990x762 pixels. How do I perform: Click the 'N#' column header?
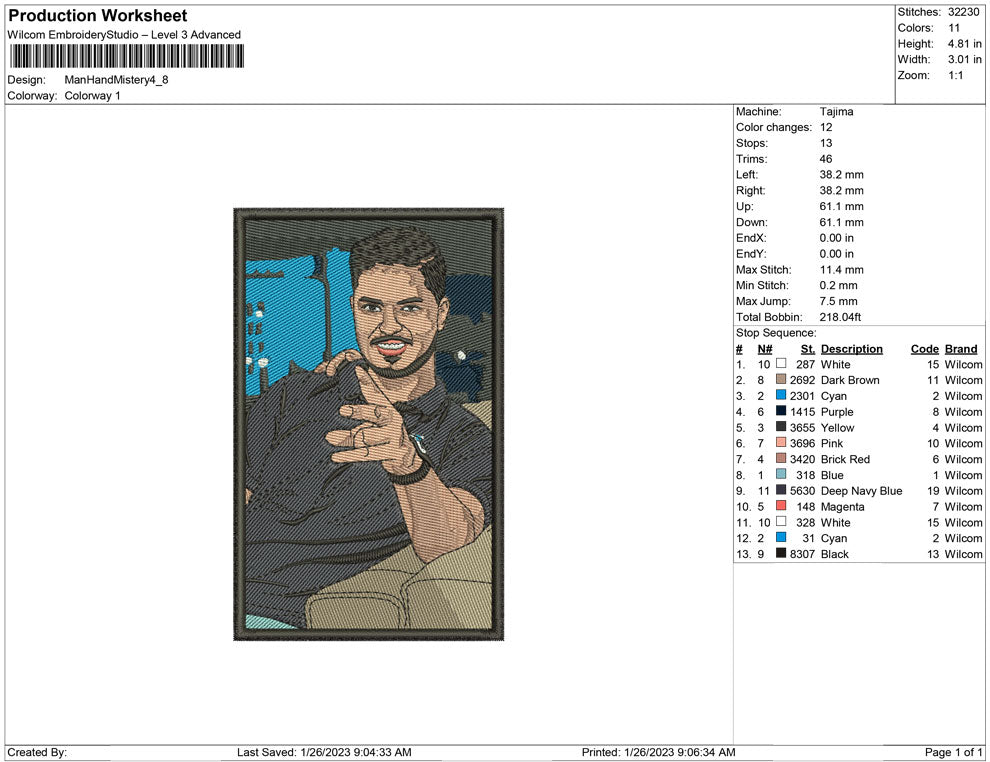765,349
